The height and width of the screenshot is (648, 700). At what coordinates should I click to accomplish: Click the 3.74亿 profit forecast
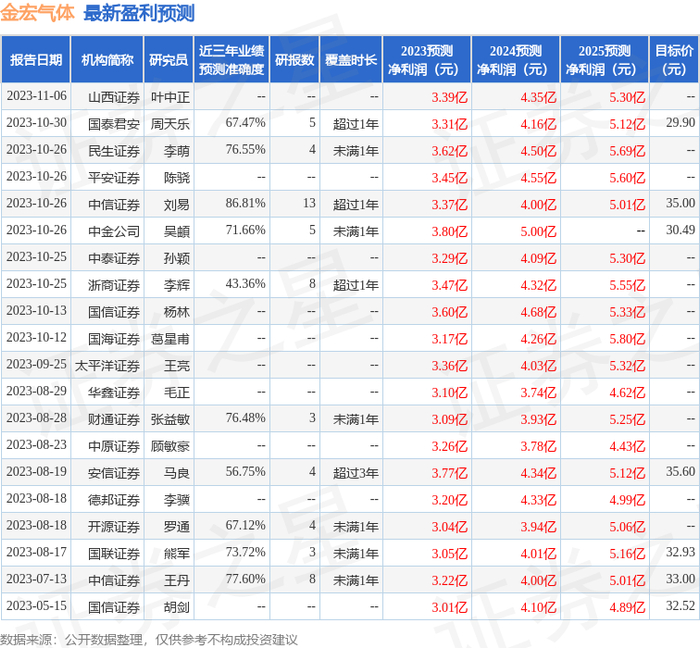[538, 392]
